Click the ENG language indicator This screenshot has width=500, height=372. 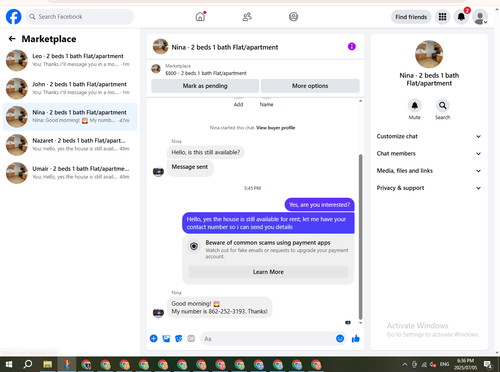(x=444, y=364)
